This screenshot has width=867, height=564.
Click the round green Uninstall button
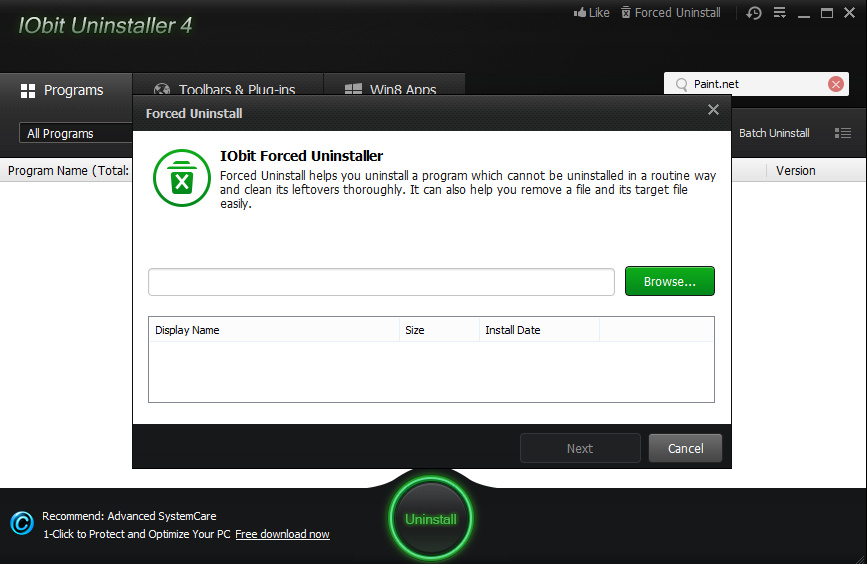431,519
